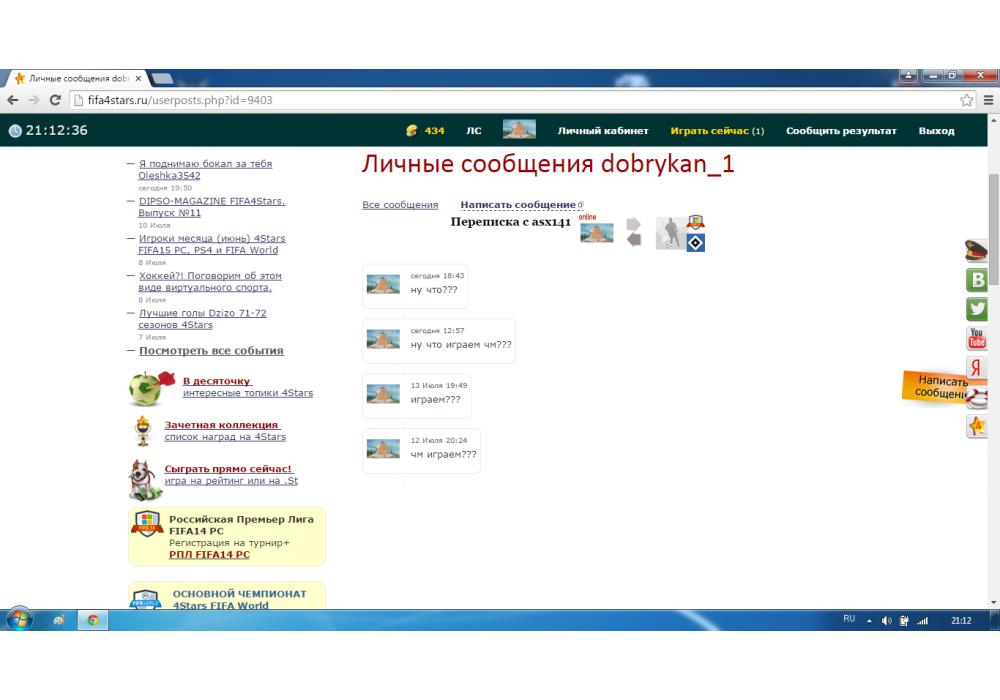This screenshot has width=1000, height=700.
Task: Click the VKontakte share icon in sidebar
Action: click(977, 280)
